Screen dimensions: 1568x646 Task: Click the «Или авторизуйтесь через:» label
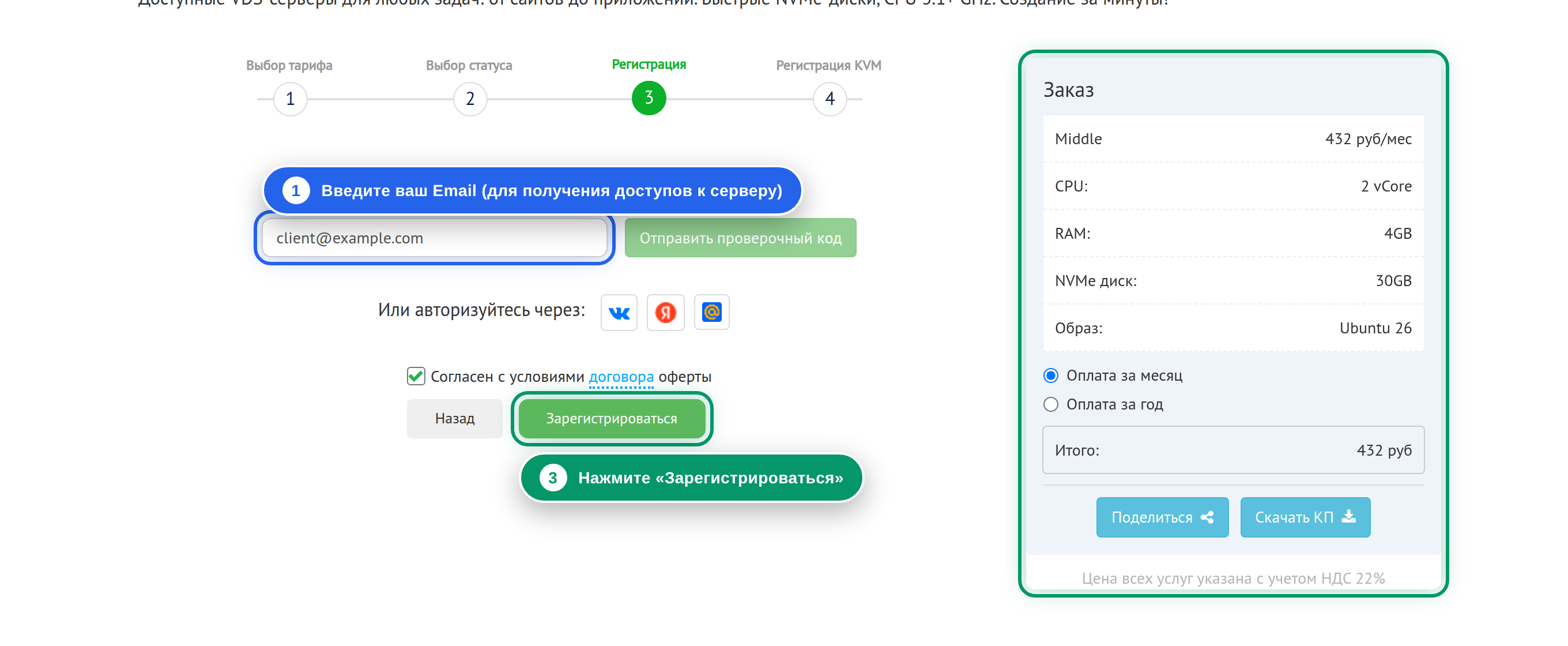pyautogui.click(x=481, y=310)
